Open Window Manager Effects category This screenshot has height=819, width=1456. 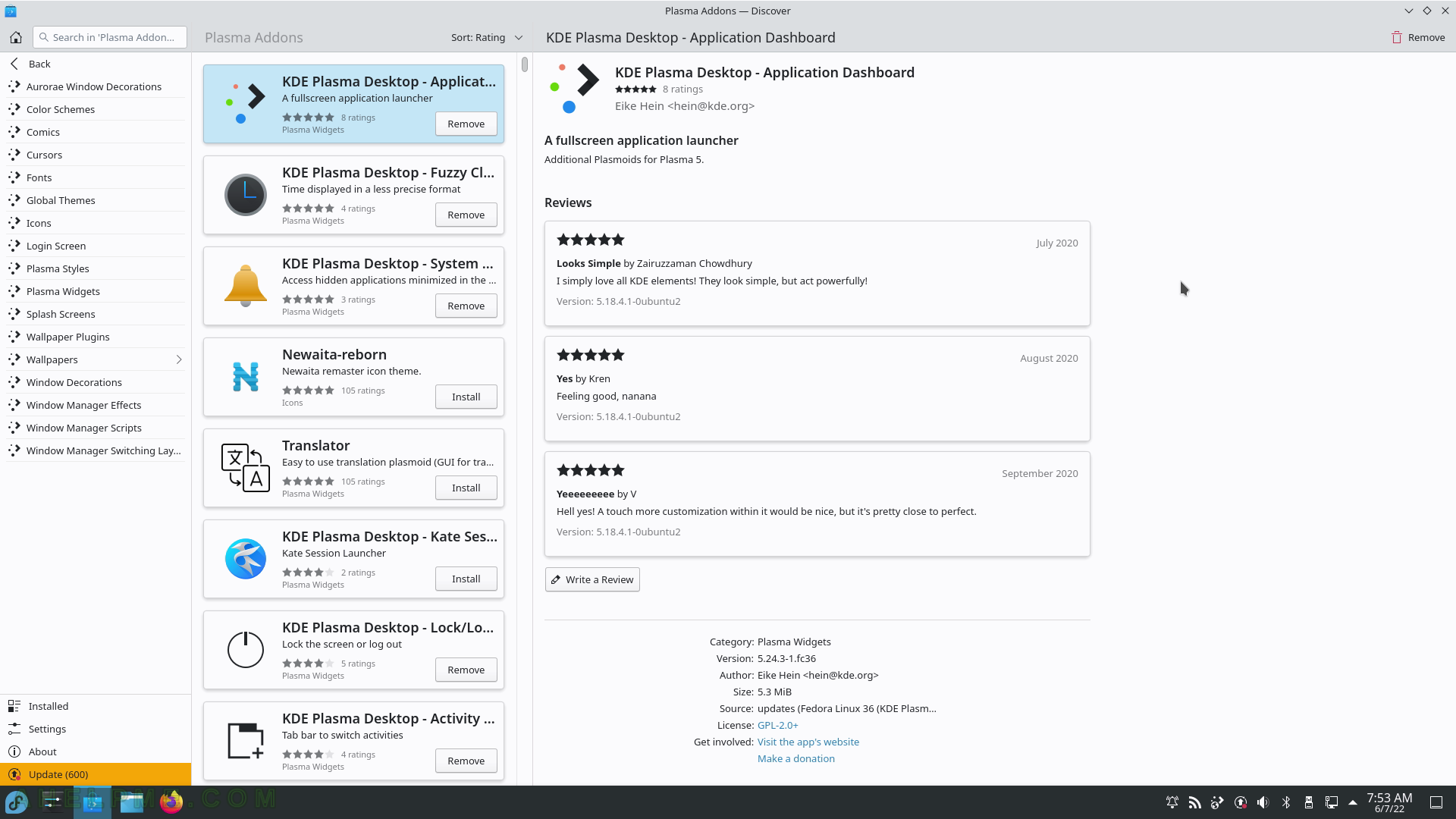click(x=96, y=405)
